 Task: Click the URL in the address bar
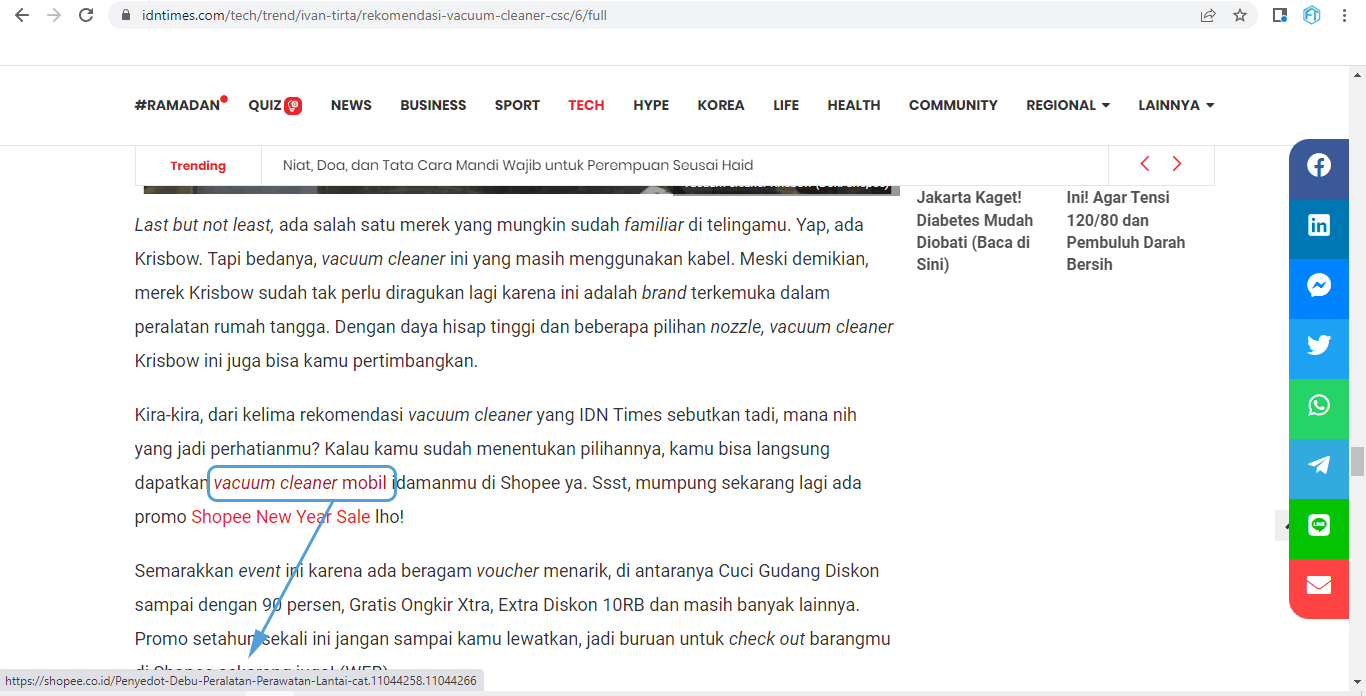tap(375, 16)
